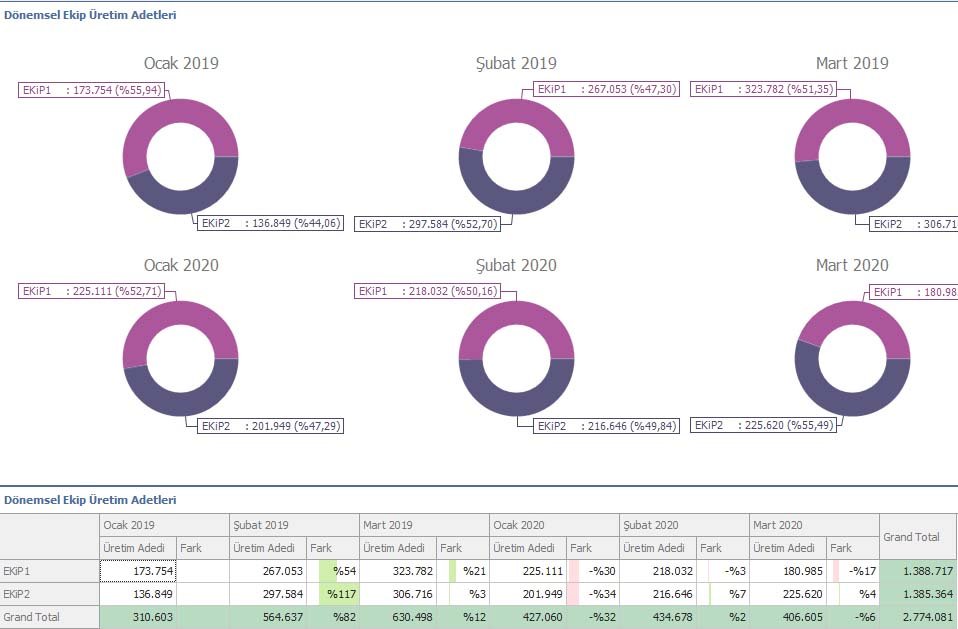Click the EKİP1 173.754 label on Ocak 2019 chart
The height and width of the screenshot is (629, 958).
coord(93,90)
